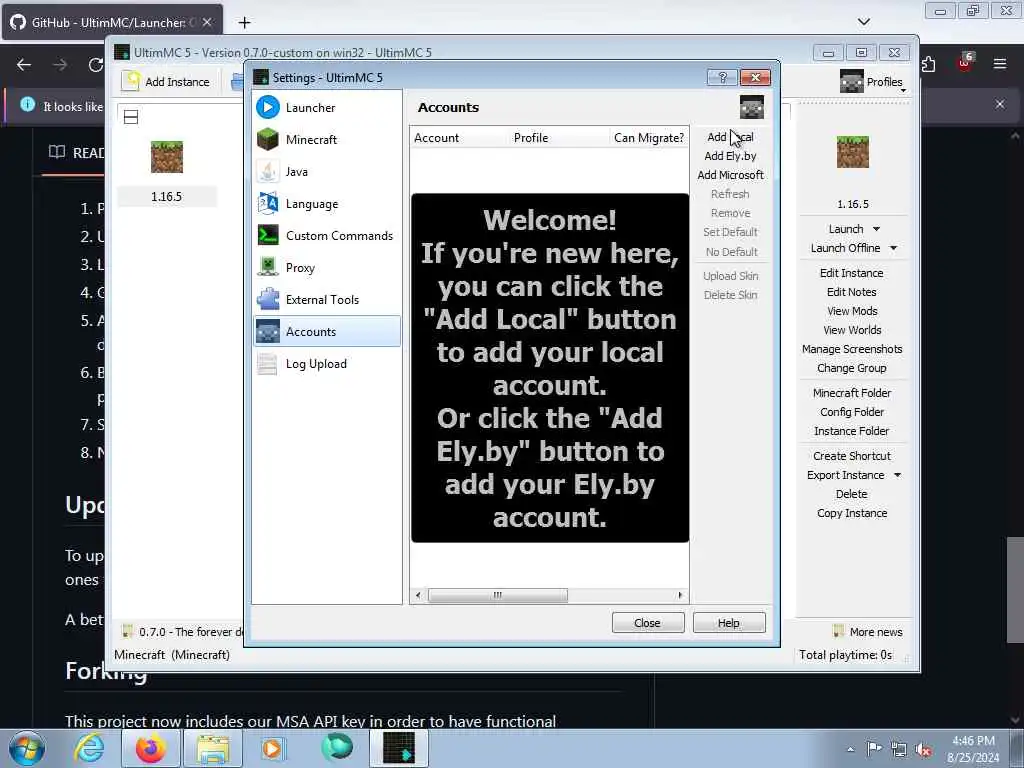Viewport: 1024px width, 768px height.
Task: Click the Account column header
Action: [x=459, y=138]
